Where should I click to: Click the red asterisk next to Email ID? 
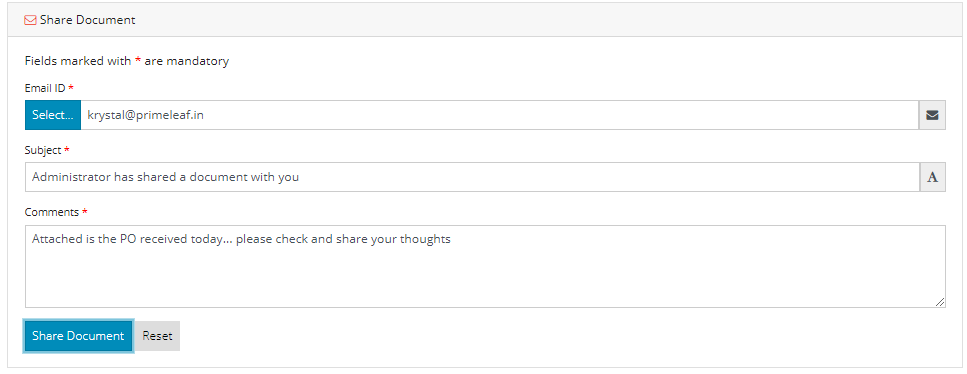pyautogui.click(x=71, y=88)
